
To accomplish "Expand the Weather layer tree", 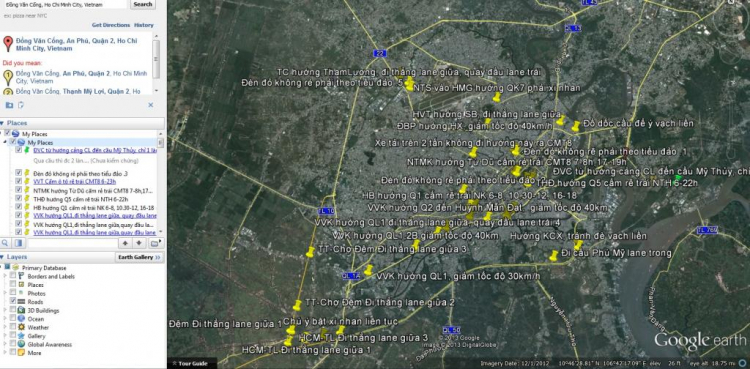I will [x=6, y=327].
